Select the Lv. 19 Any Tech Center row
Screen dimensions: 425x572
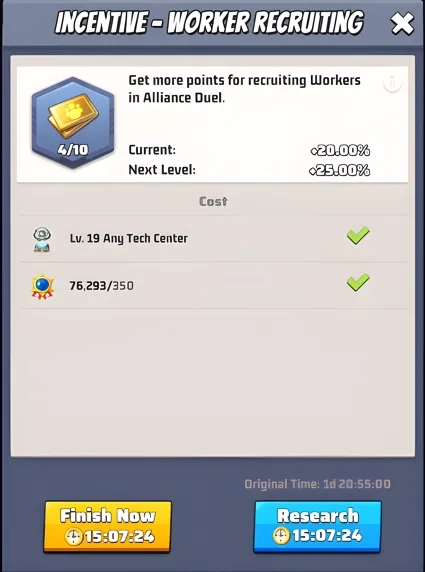pyautogui.click(x=214, y=239)
